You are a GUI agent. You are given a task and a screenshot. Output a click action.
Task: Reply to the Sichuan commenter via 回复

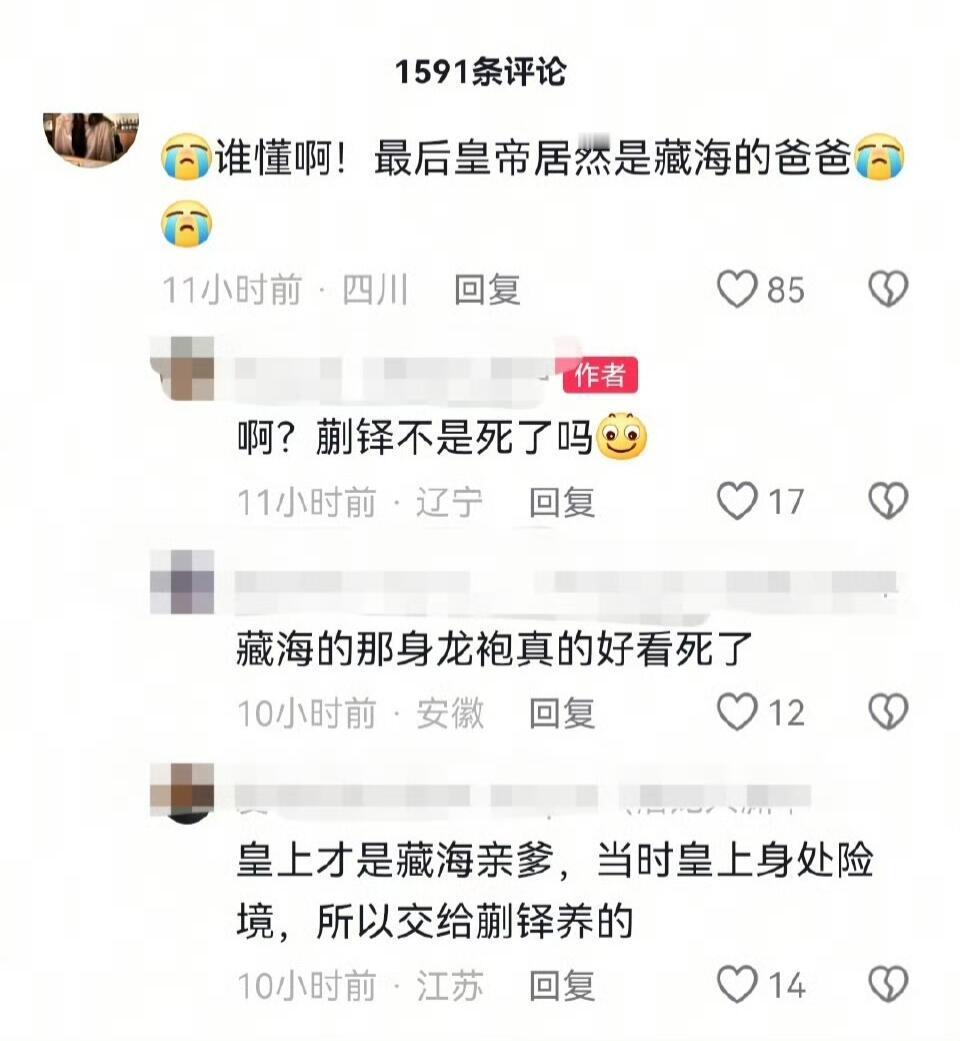[x=487, y=290]
